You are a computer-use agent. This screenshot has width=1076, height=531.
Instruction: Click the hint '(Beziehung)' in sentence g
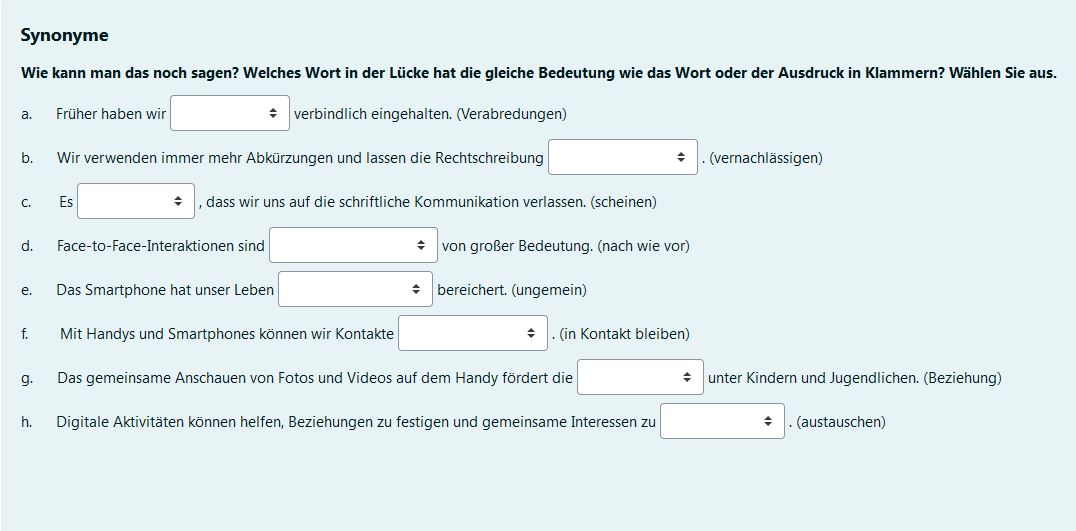pos(962,378)
